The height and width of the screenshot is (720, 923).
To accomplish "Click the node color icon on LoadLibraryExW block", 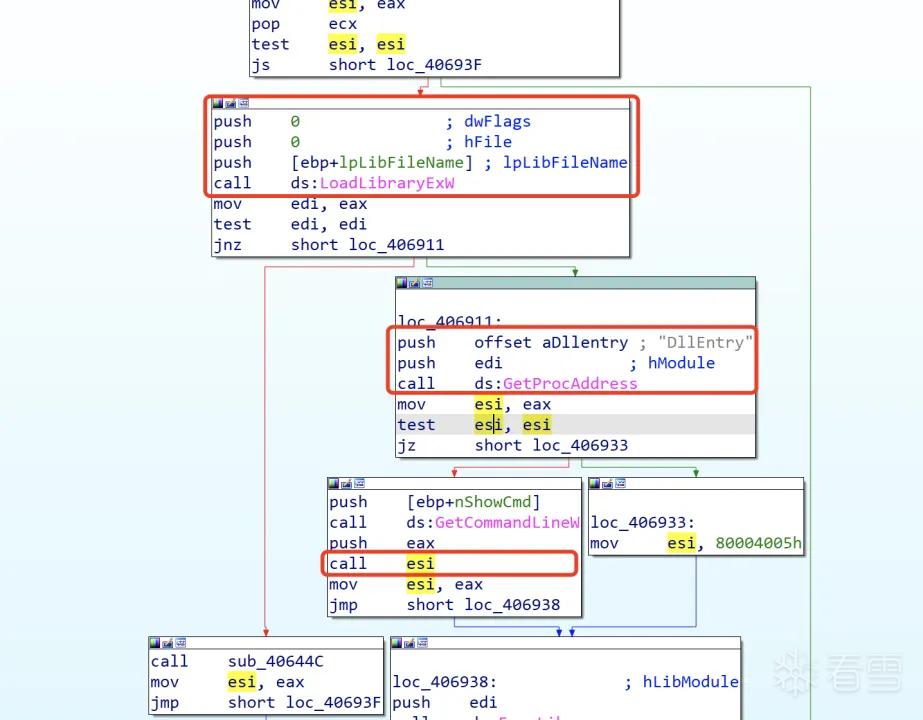I will (x=218, y=104).
